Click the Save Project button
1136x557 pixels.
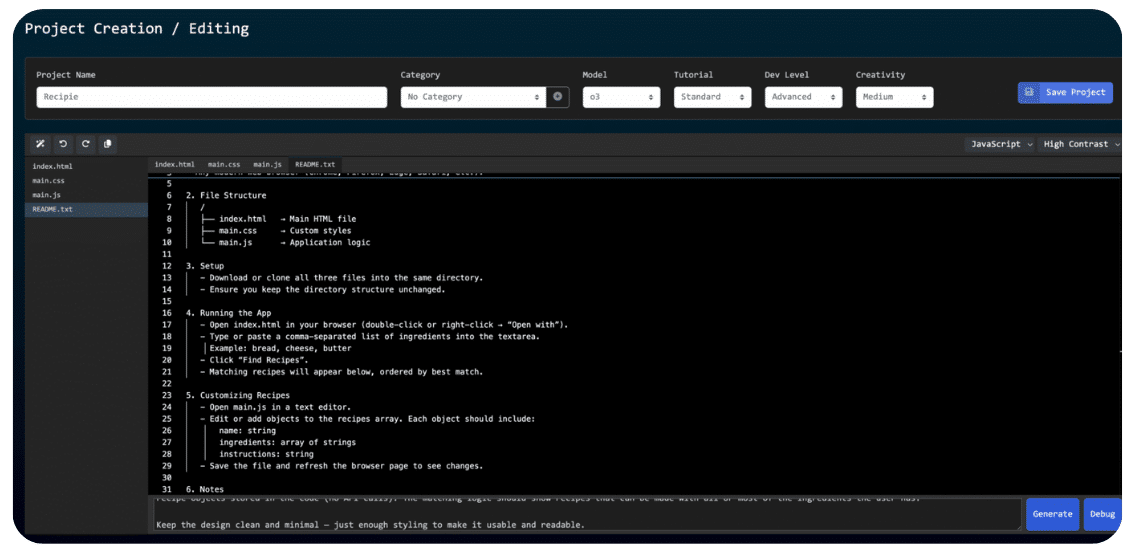tap(1065, 92)
